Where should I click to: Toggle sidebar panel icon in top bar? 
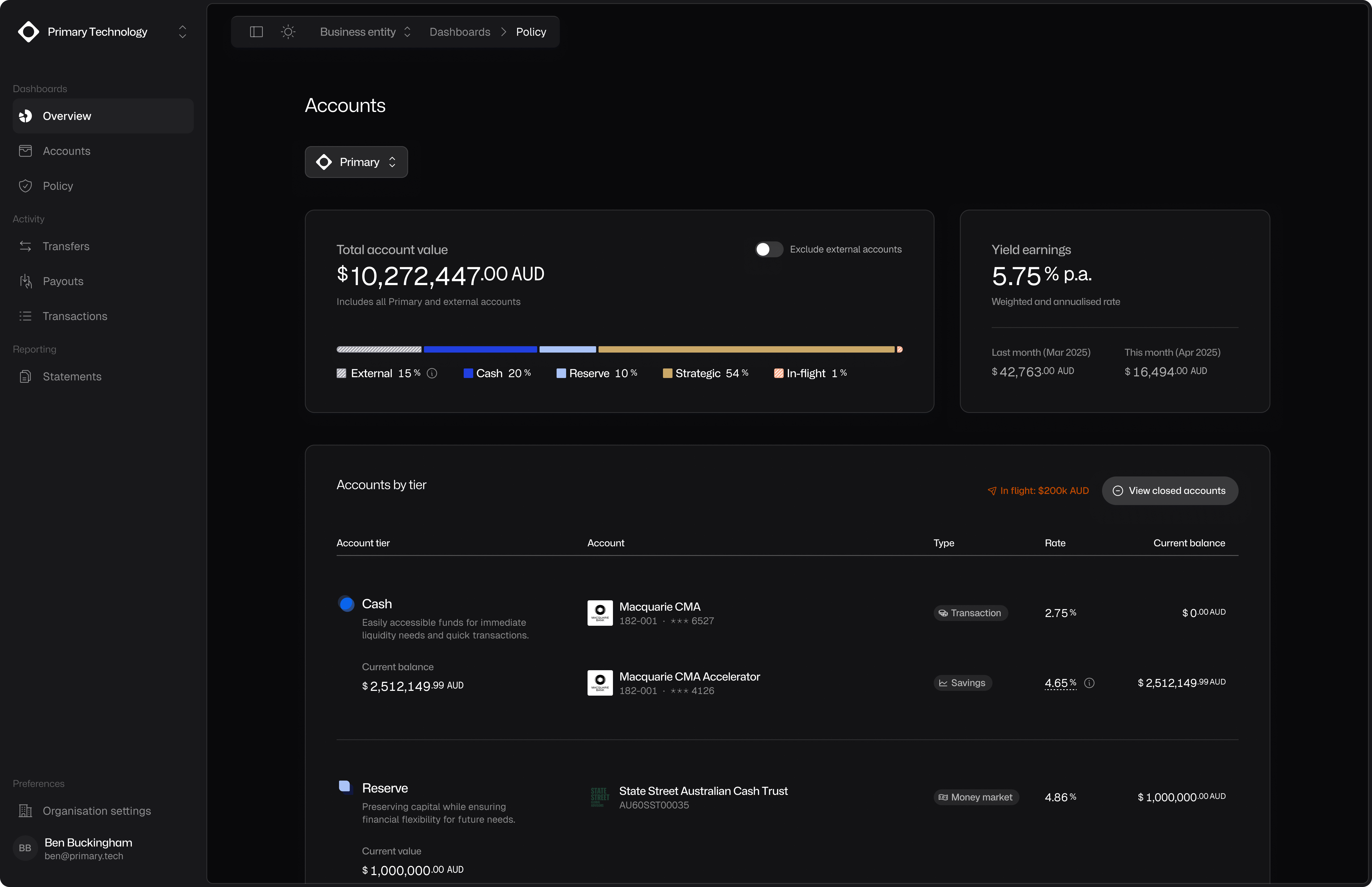(x=256, y=32)
